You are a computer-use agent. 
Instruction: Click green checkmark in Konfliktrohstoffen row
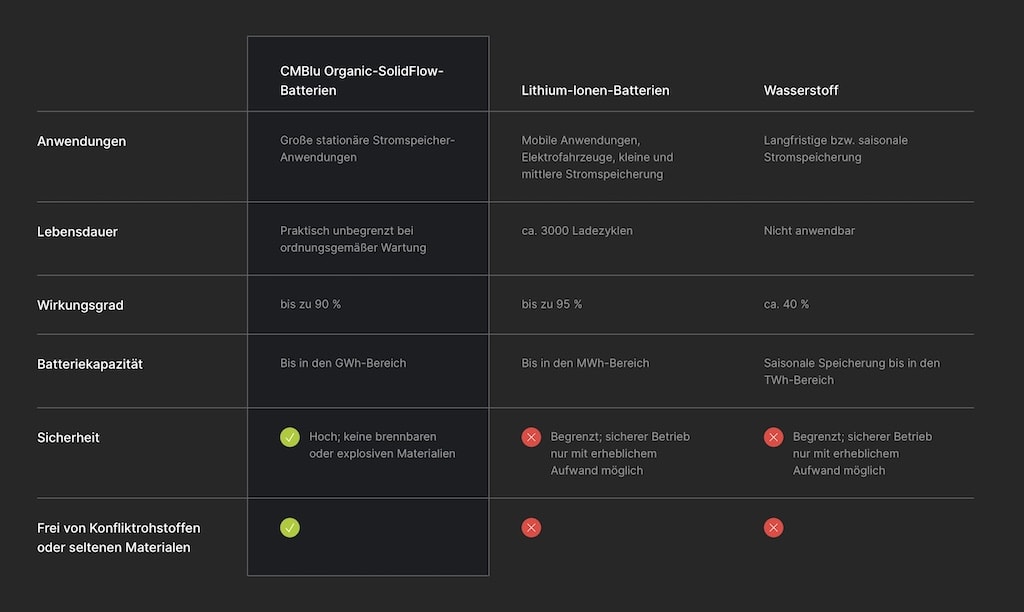[x=290, y=528]
